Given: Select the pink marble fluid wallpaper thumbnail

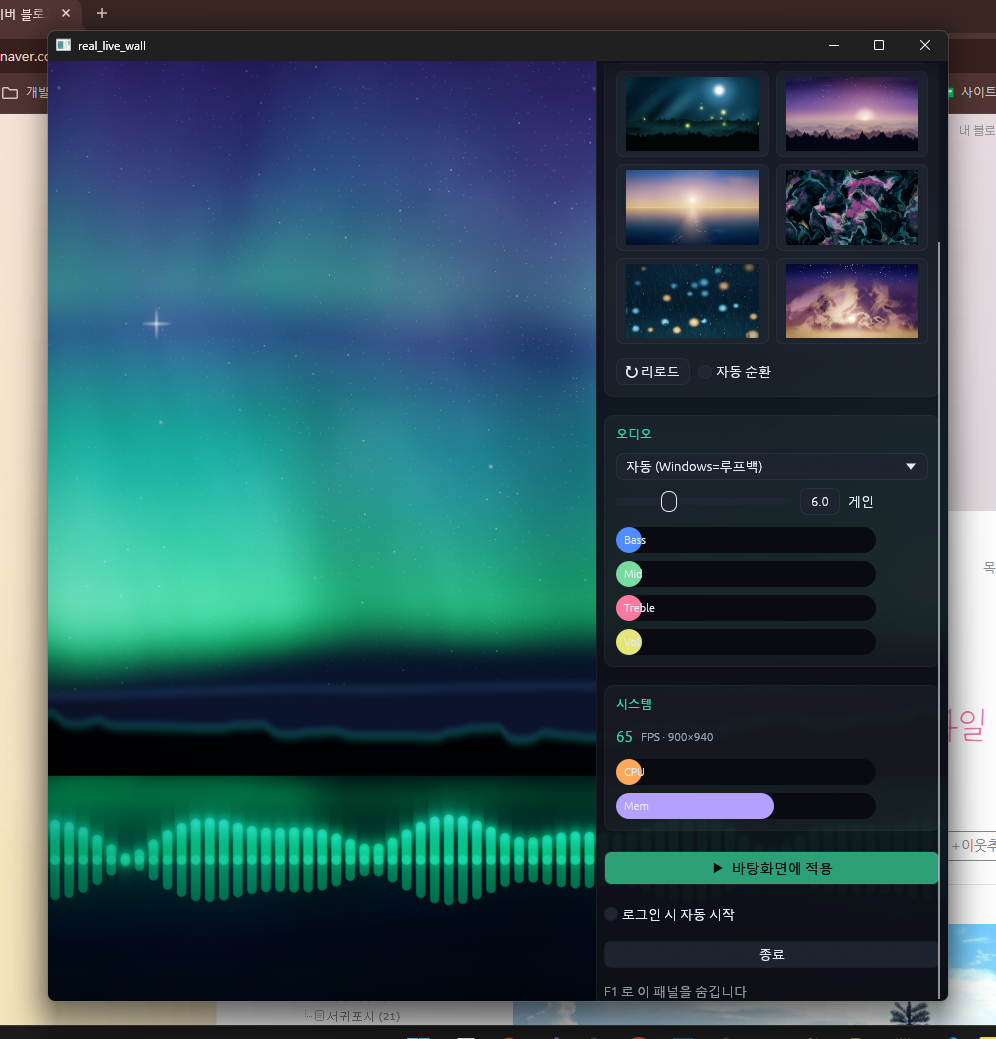Looking at the screenshot, I should [852, 207].
